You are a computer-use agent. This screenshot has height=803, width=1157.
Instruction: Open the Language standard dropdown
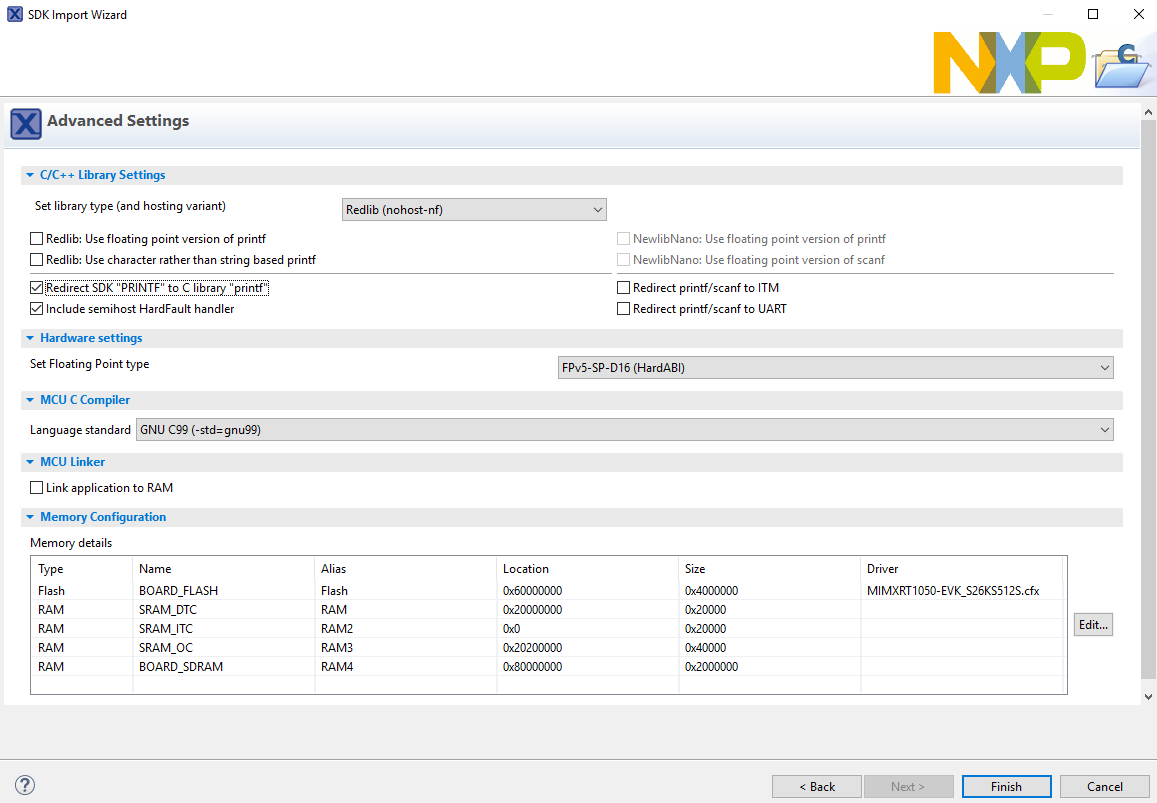[x=623, y=430]
